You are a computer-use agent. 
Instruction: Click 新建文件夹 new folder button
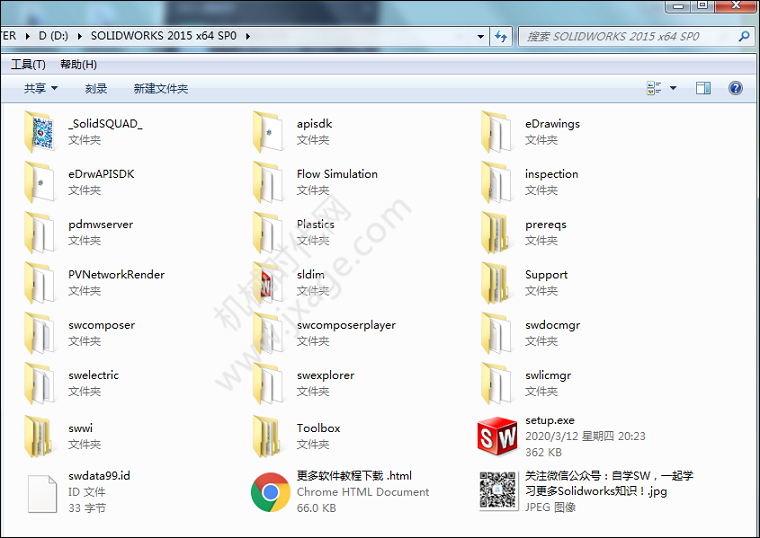[x=161, y=88]
